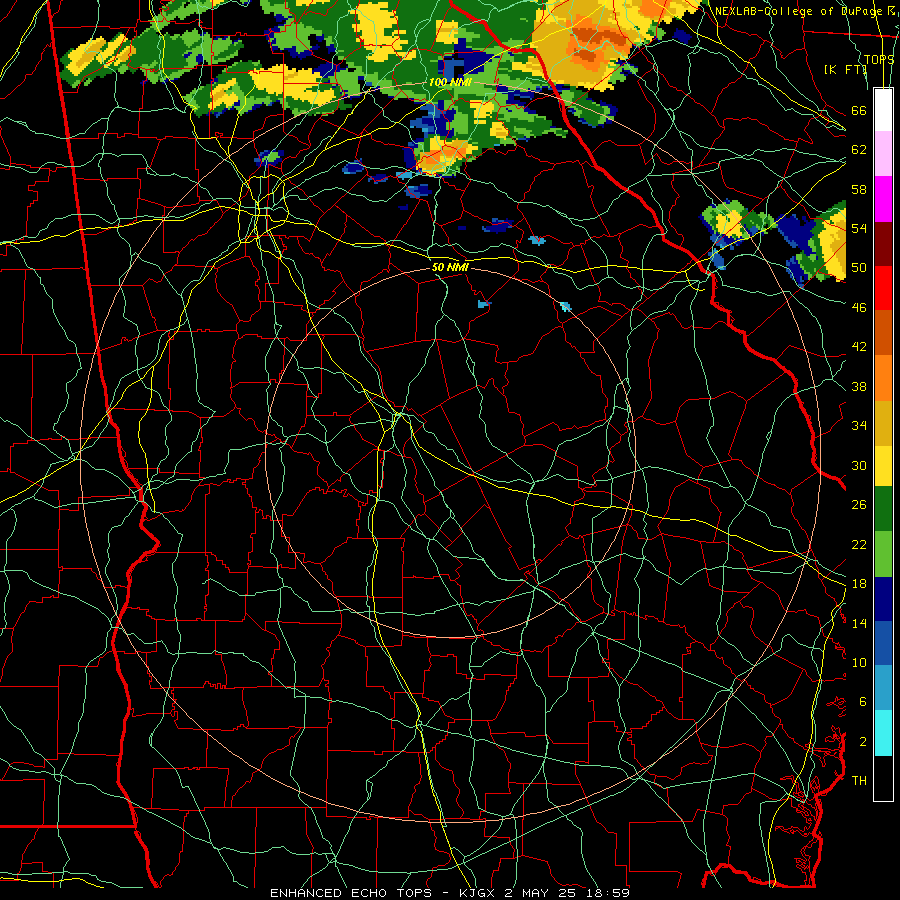Screen dimensions: 900x900
Task: Choose the navy blue legend band
Action: click(883, 599)
